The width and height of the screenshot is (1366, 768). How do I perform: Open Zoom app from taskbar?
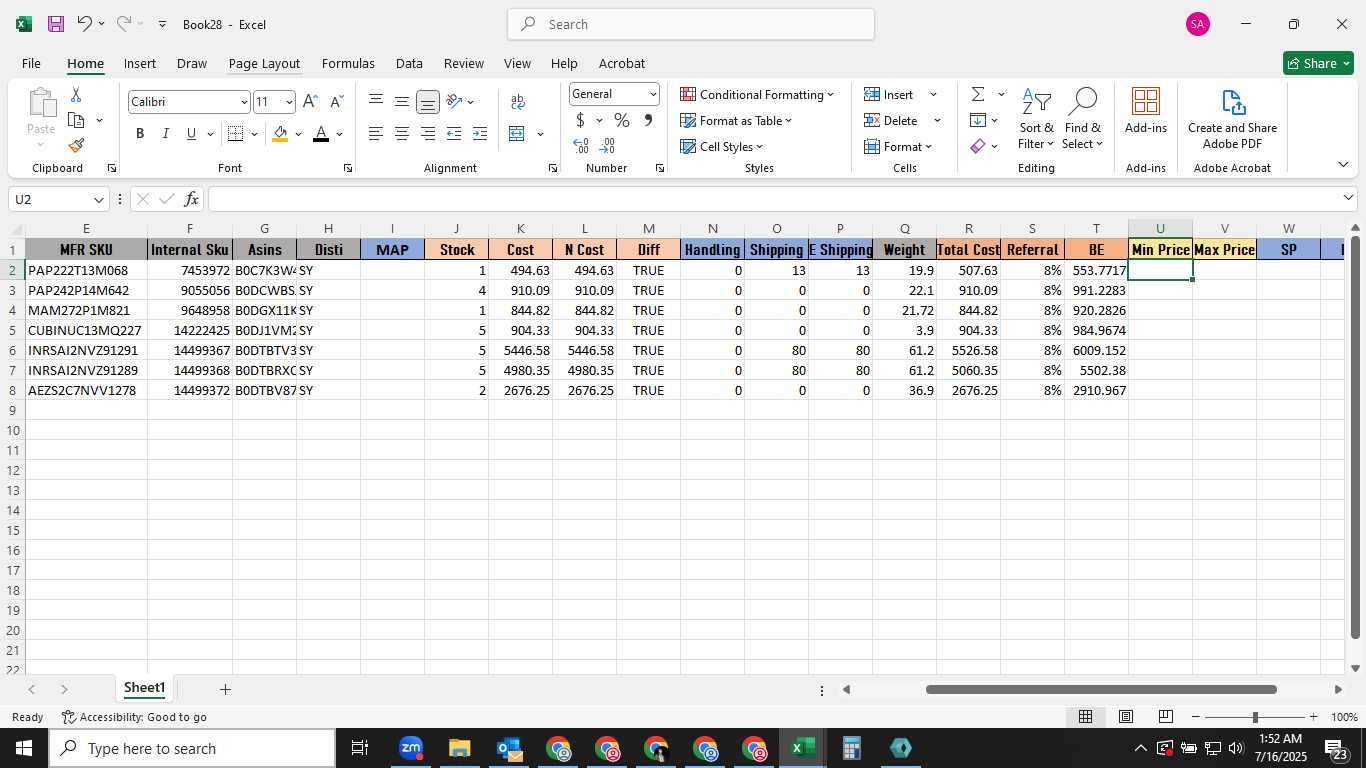[x=411, y=748]
